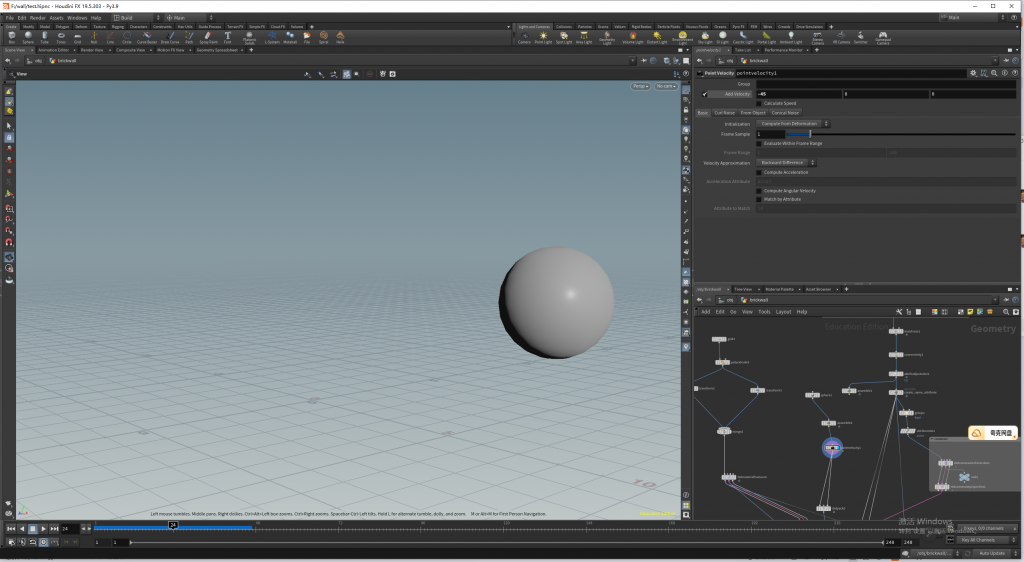
Task: Select the Sphere shelf tool
Action: (x=27, y=37)
